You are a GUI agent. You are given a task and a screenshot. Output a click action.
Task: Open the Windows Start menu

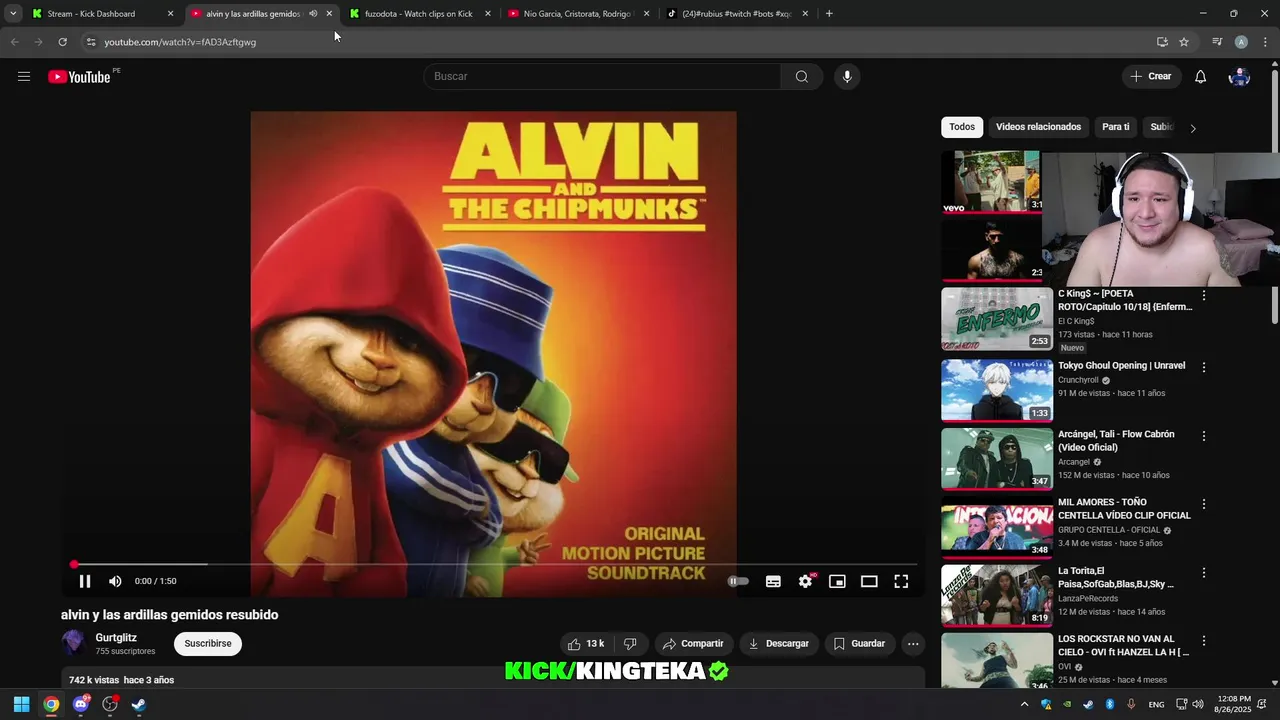coord(21,704)
